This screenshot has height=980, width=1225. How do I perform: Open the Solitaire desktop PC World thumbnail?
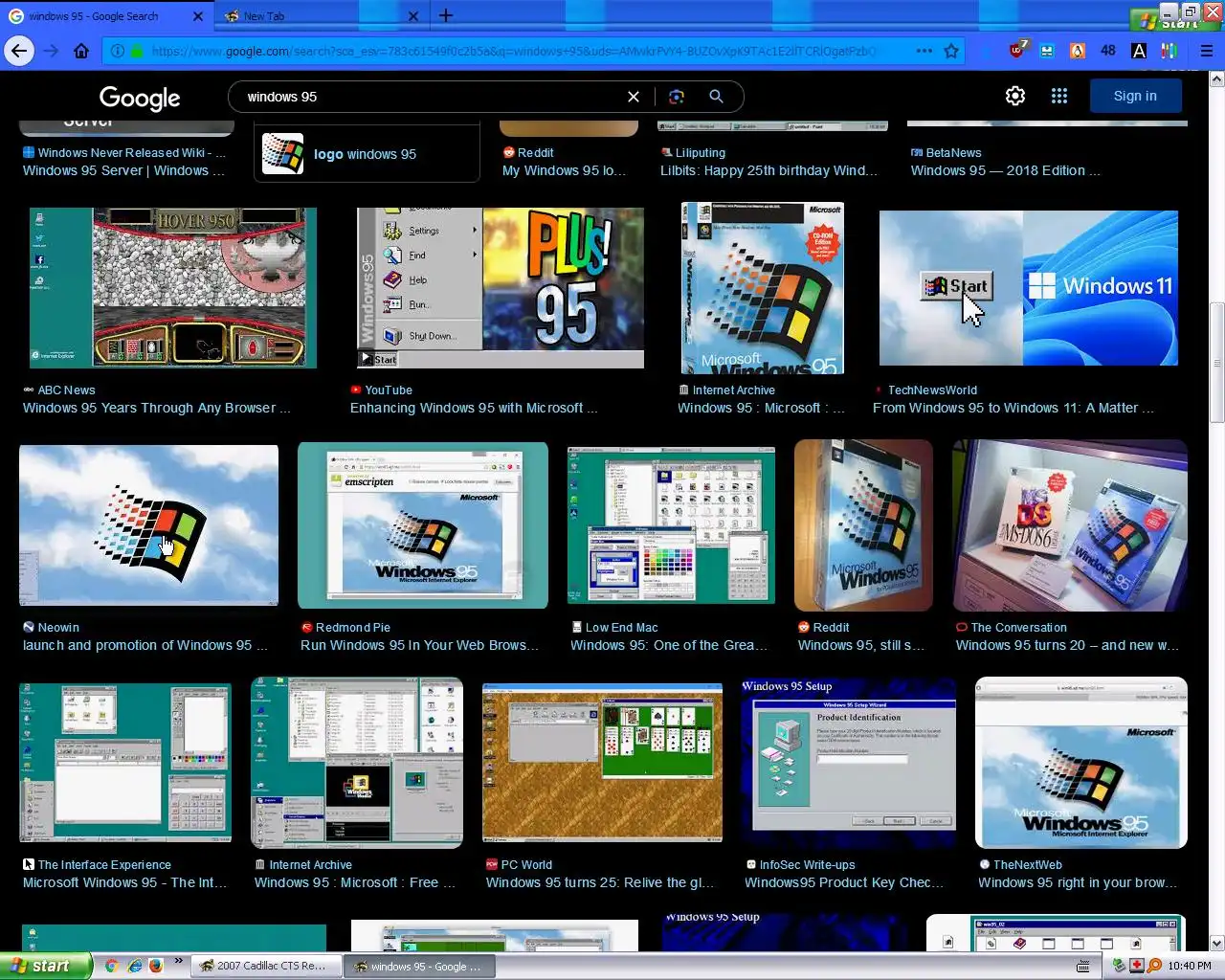602,763
